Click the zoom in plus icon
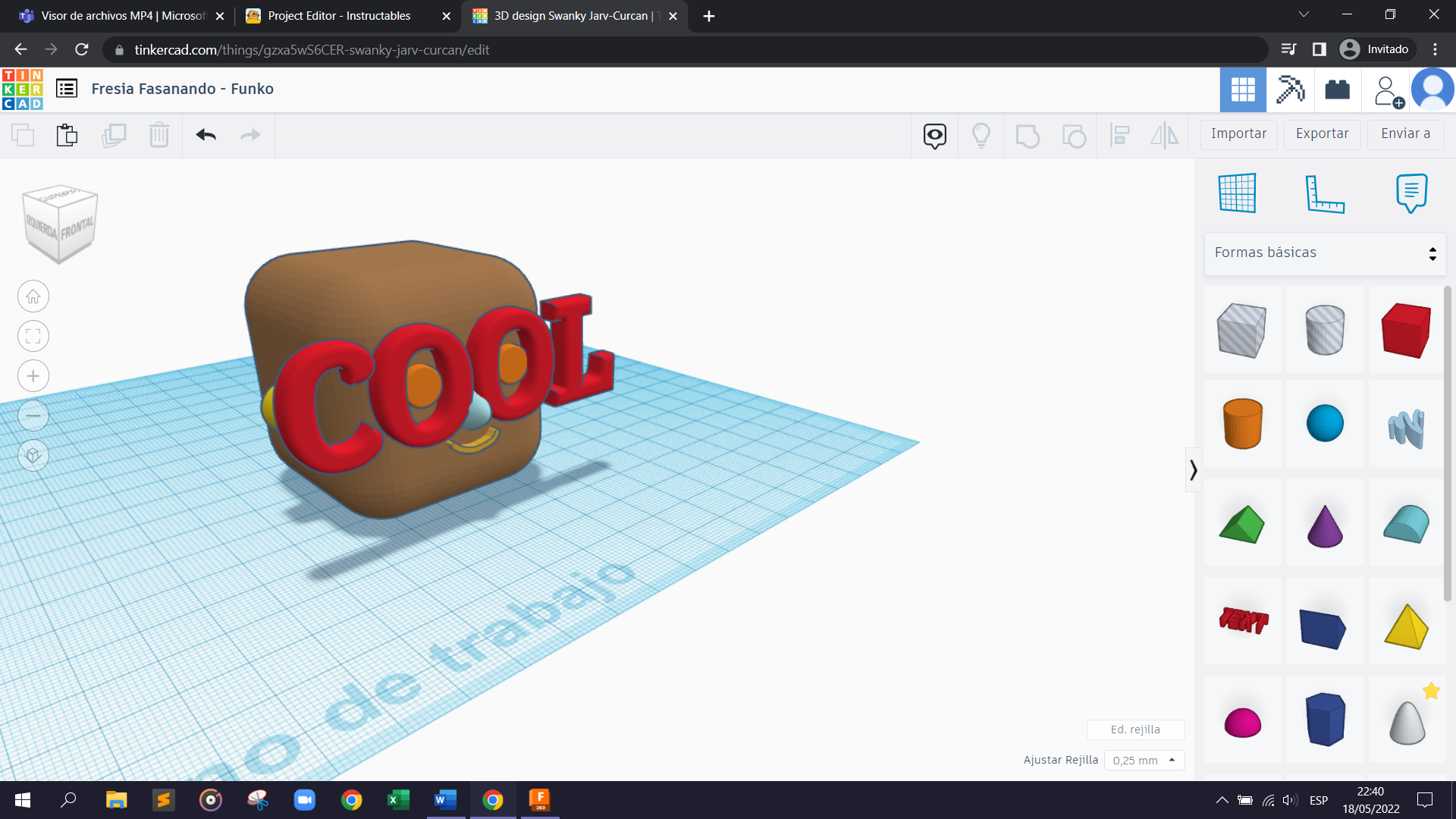 [x=33, y=376]
